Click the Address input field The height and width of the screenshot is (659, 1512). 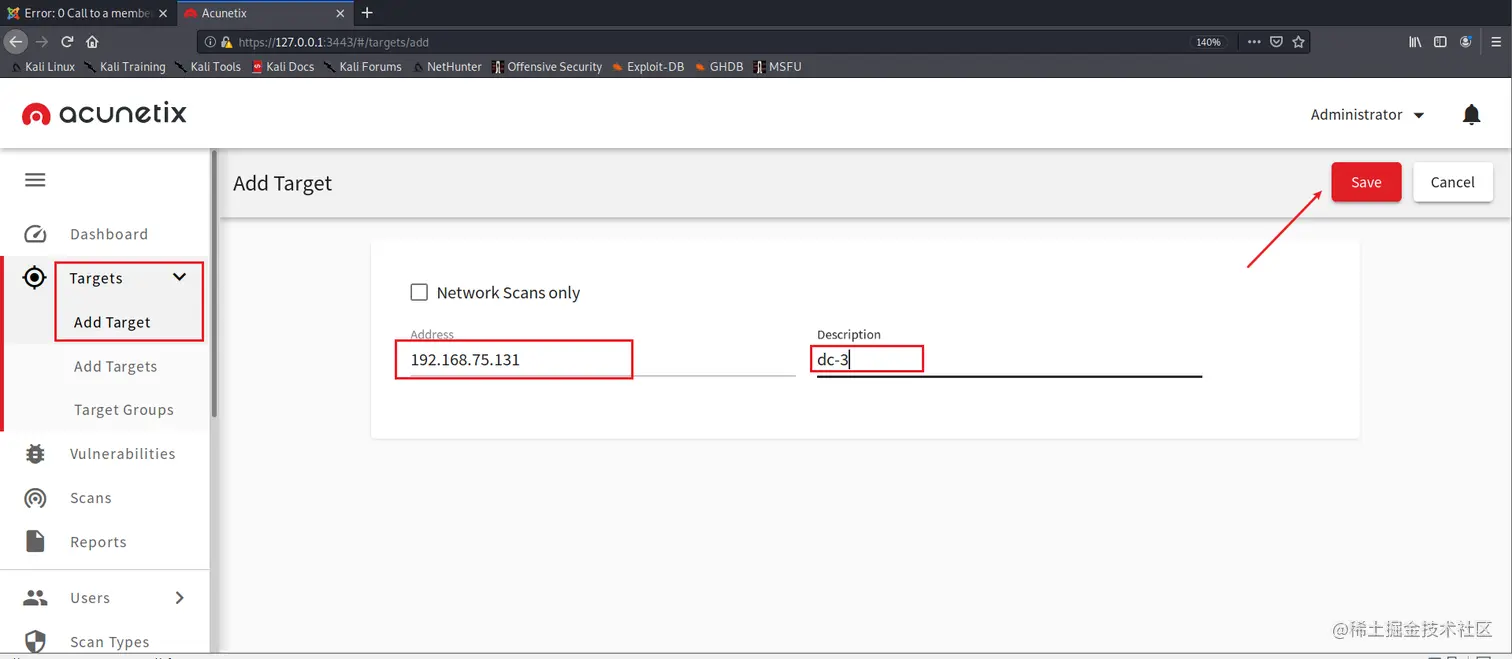pyautogui.click(x=602, y=359)
